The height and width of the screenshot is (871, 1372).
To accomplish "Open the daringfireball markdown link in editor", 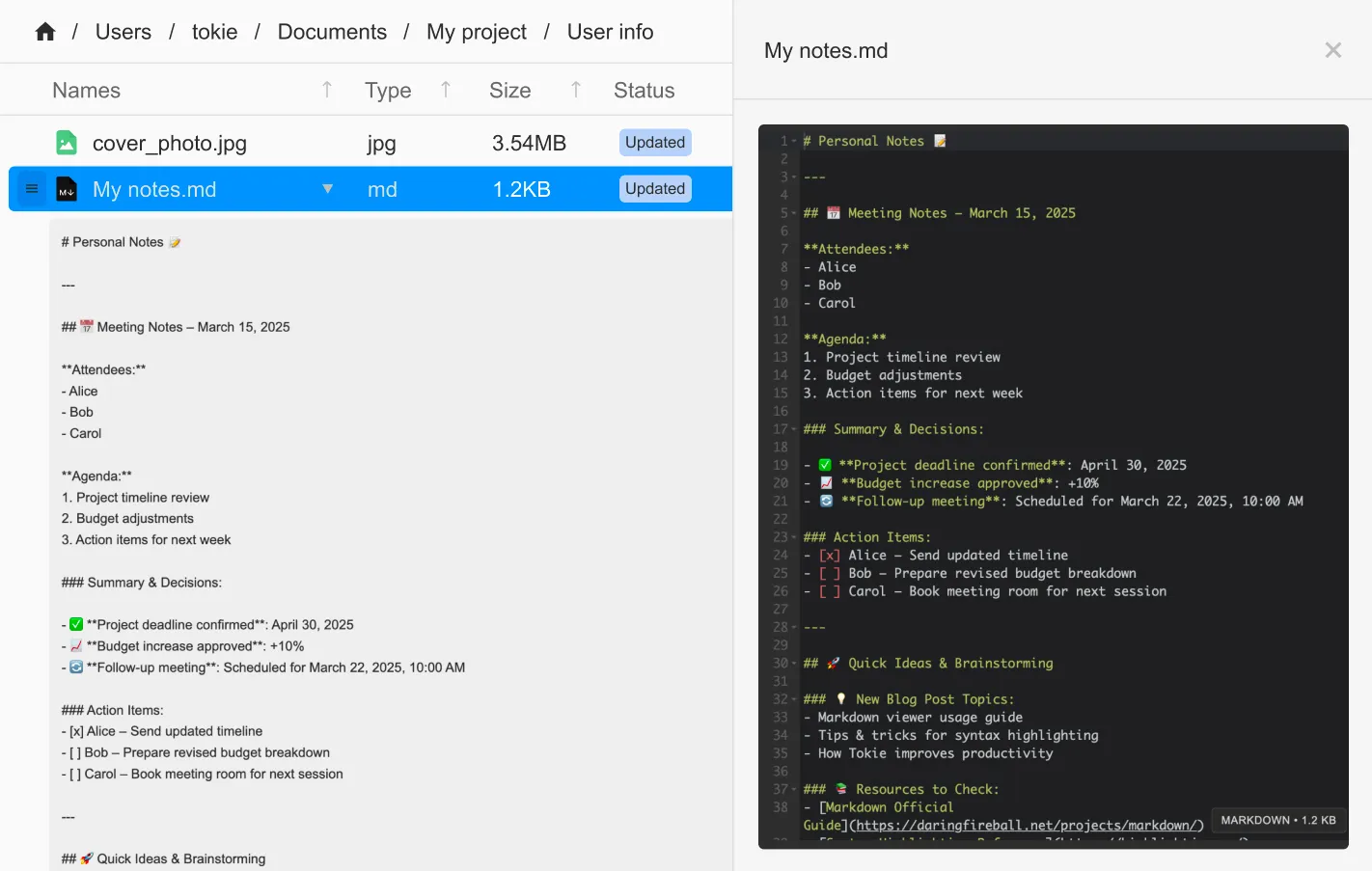I will tap(1029, 826).
